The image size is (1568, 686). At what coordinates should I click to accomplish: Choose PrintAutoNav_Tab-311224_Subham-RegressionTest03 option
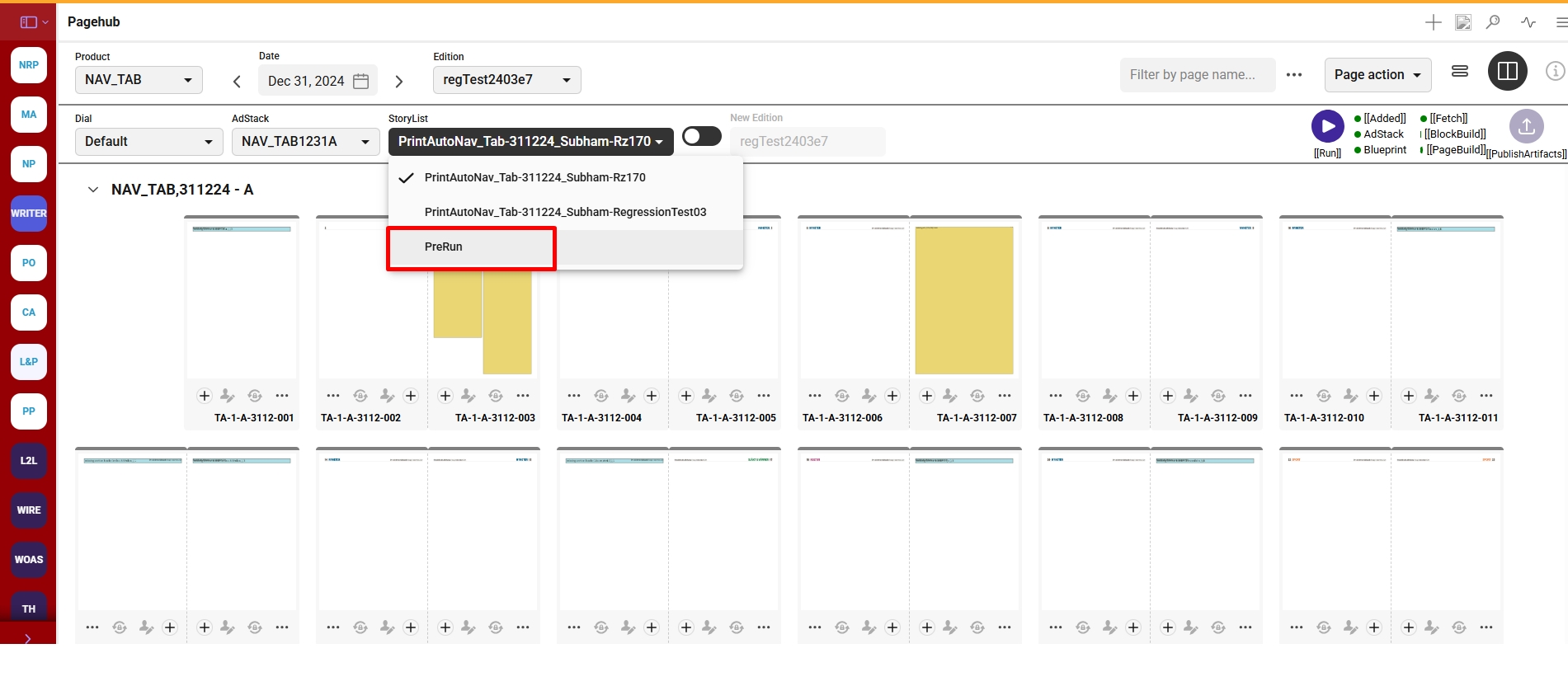(565, 212)
